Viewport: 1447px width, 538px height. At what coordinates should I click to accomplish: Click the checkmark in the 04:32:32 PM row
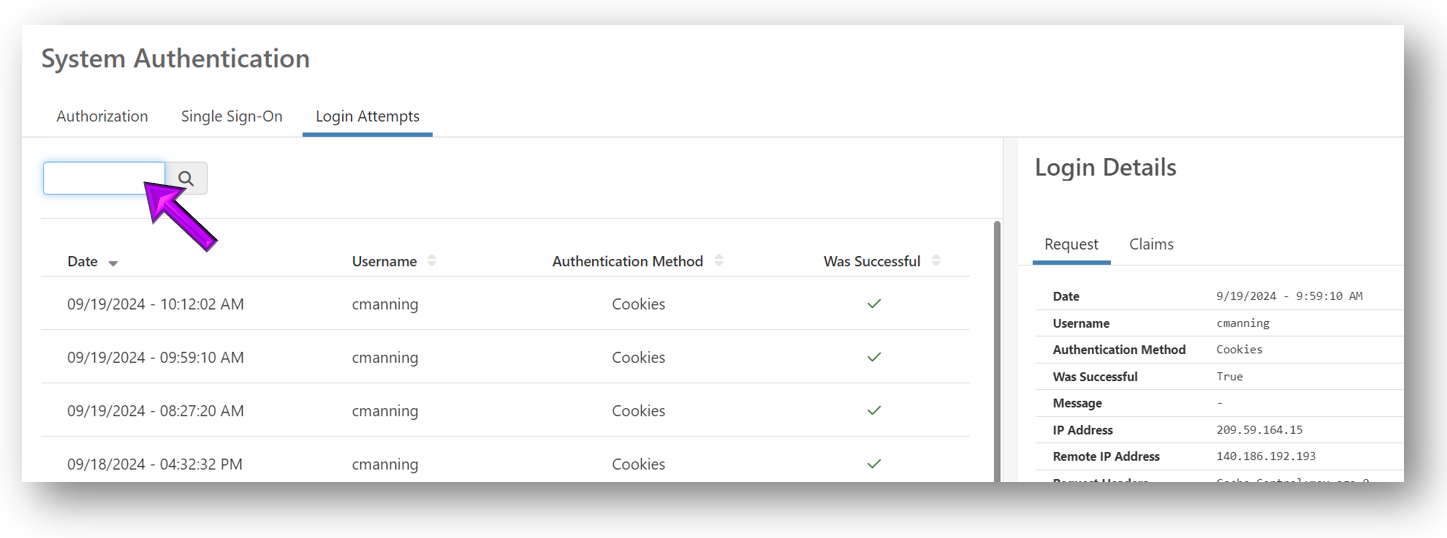pos(874,464)
